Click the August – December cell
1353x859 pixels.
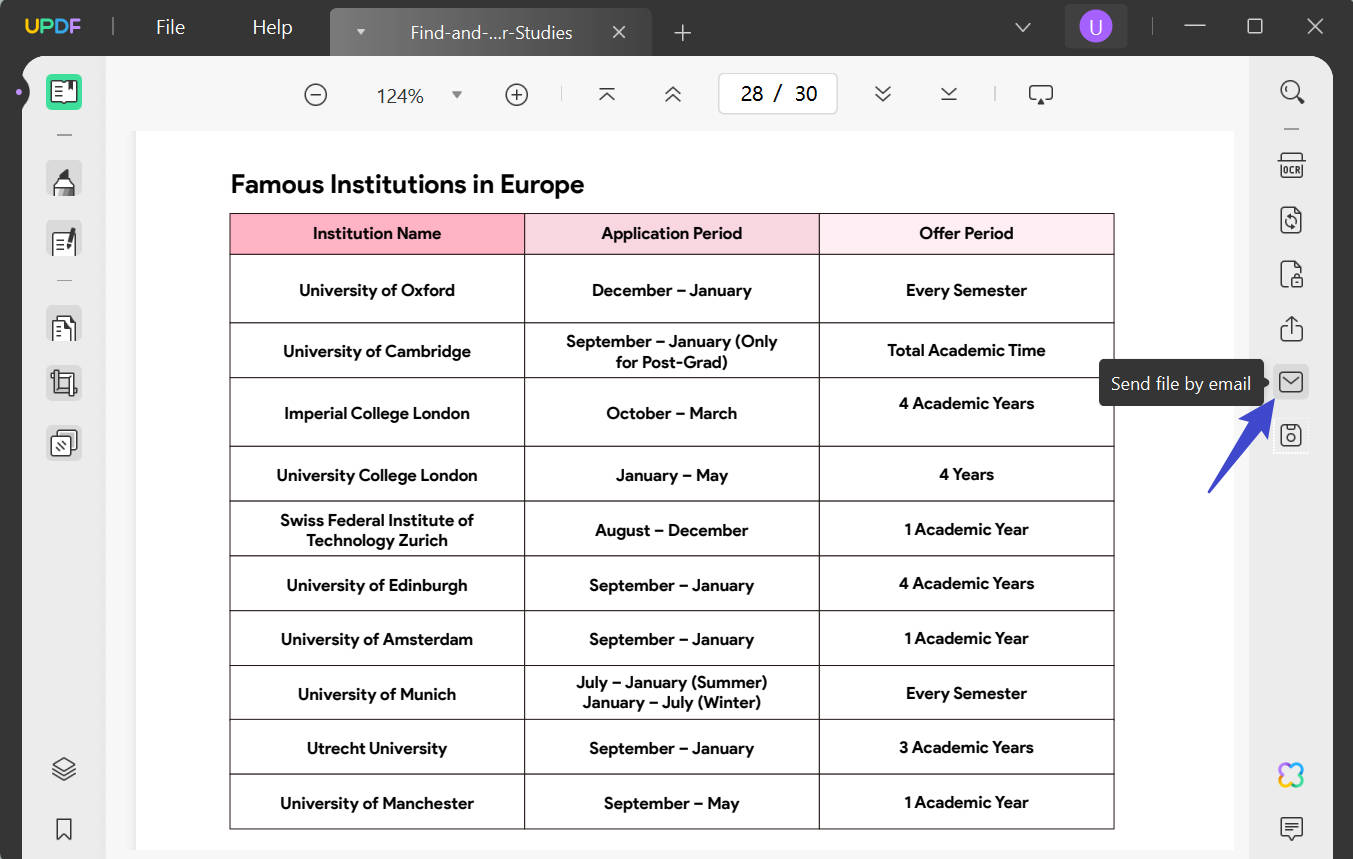tap(672, 530)
